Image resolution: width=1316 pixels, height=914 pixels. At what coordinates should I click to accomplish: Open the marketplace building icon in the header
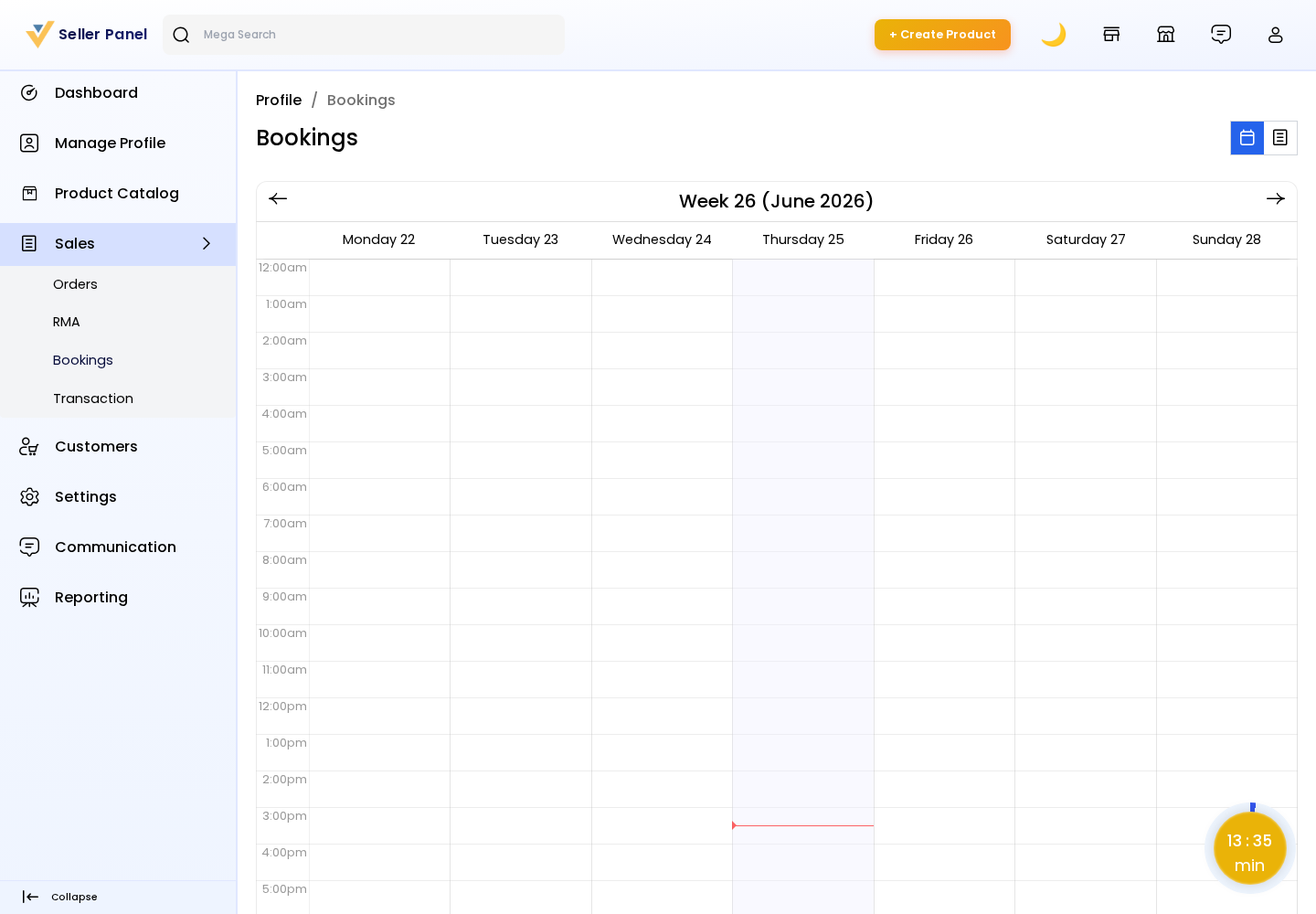coord(1166,35)
